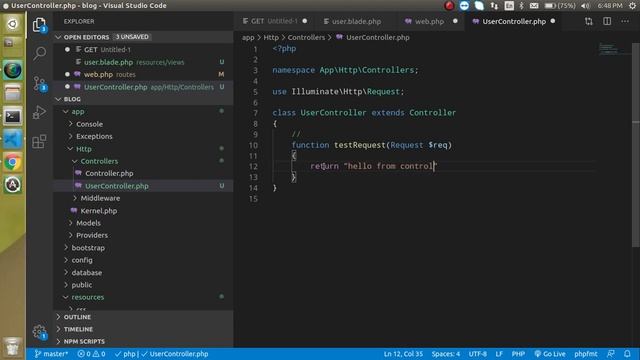Click the Controllers breadcrumb segment
The height and width of the screenshot is (360, 640).
(x=306, y=38)
